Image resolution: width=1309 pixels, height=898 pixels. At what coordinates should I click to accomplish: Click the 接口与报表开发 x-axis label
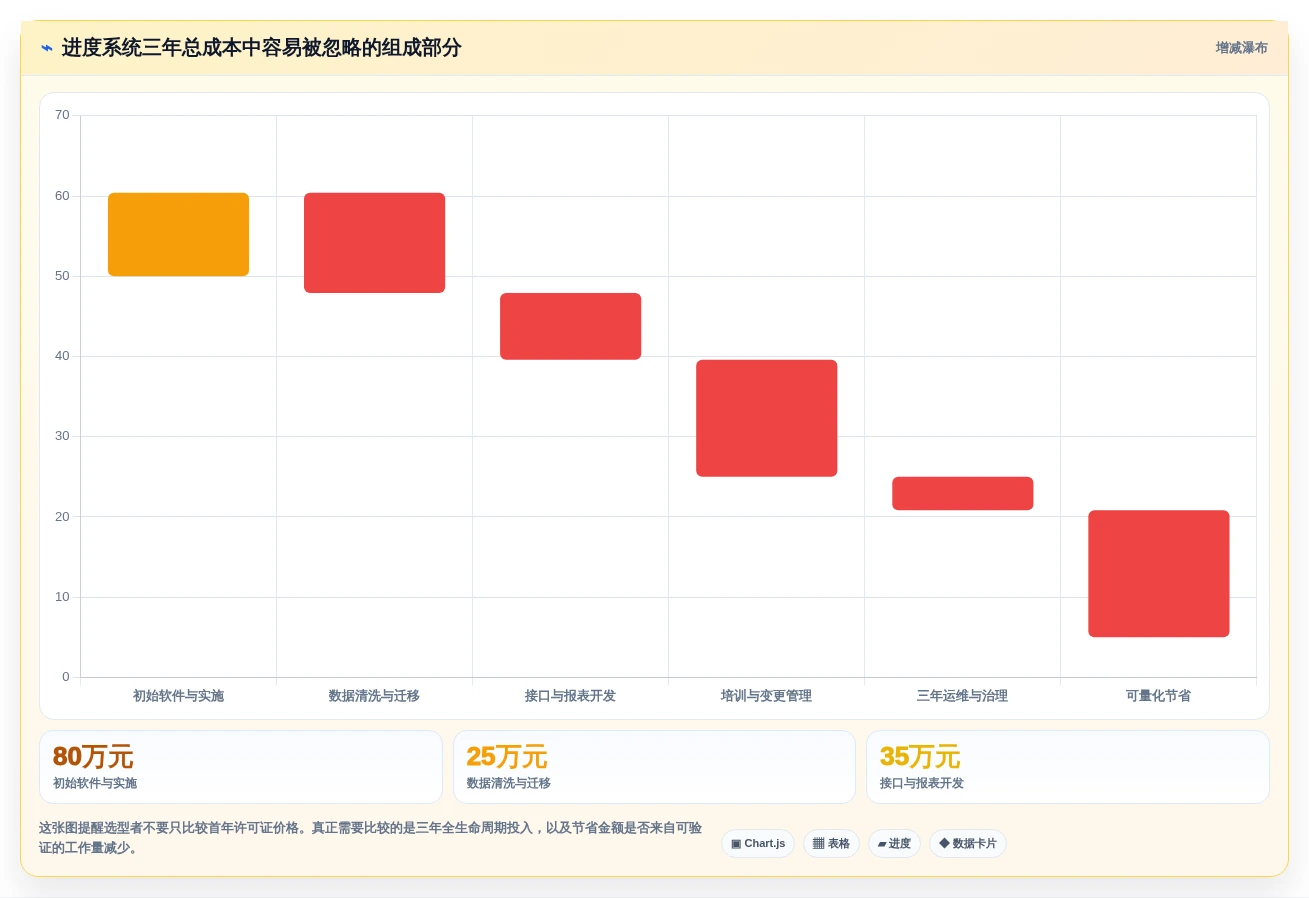coord(570,696)
